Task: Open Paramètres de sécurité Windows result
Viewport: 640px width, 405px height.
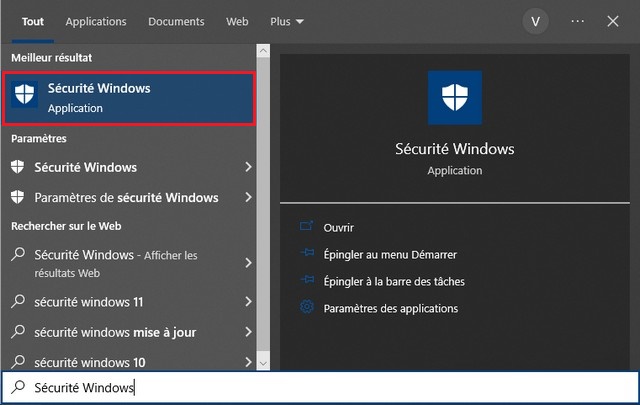Action: tap(129, 197)
